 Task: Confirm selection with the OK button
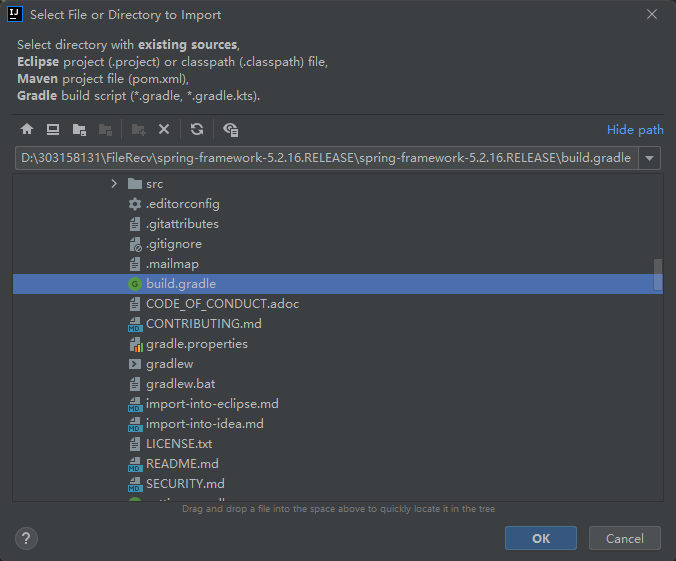coord(541,538)
